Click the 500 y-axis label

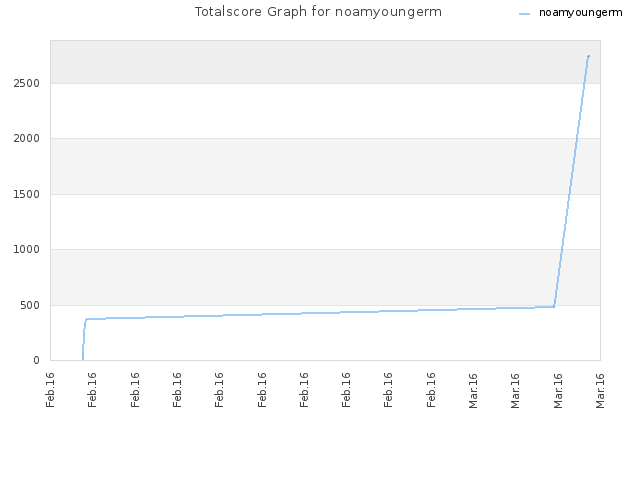tap(30, 305)
